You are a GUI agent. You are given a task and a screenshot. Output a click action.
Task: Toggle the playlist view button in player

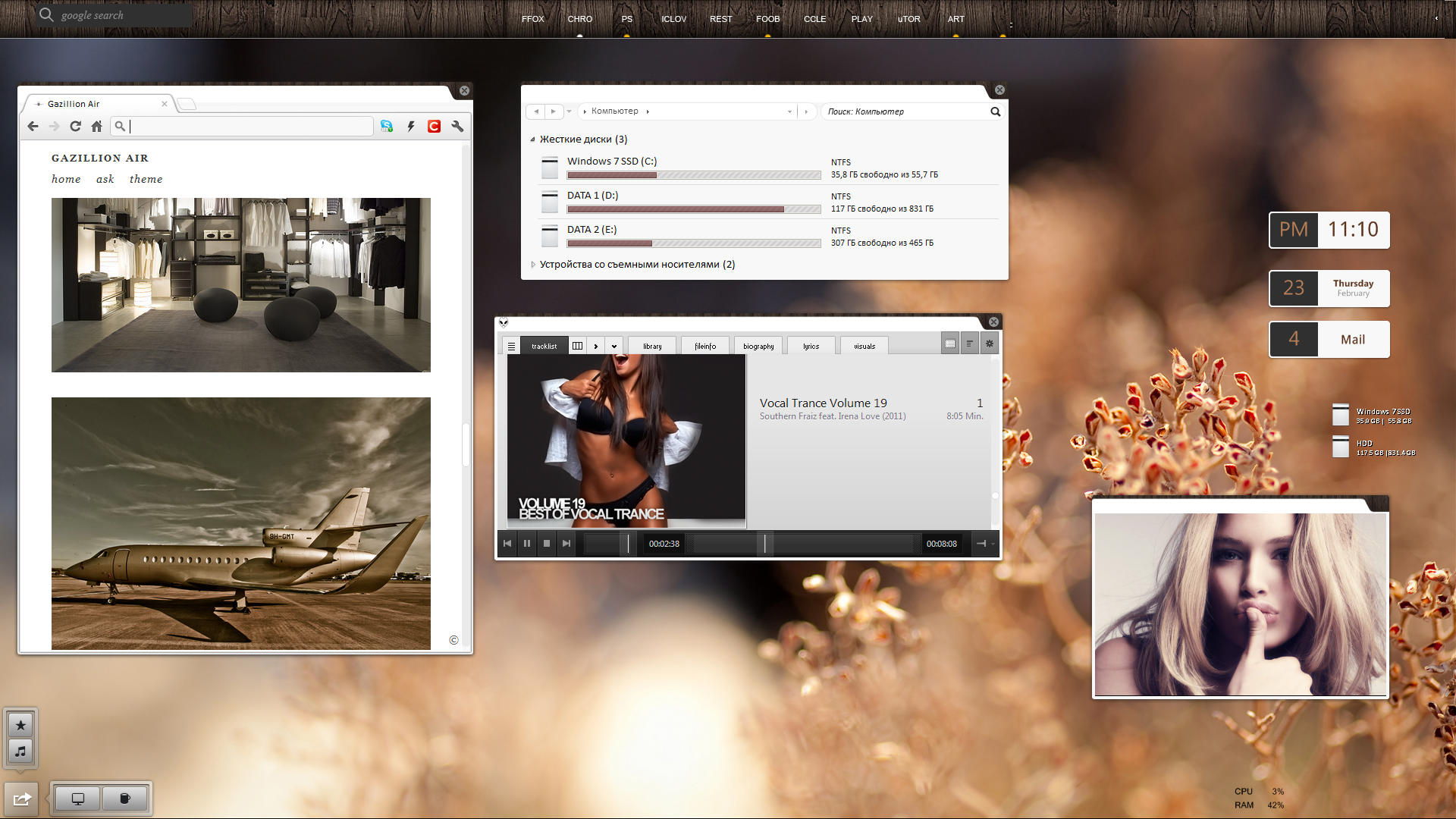[950, 344]
